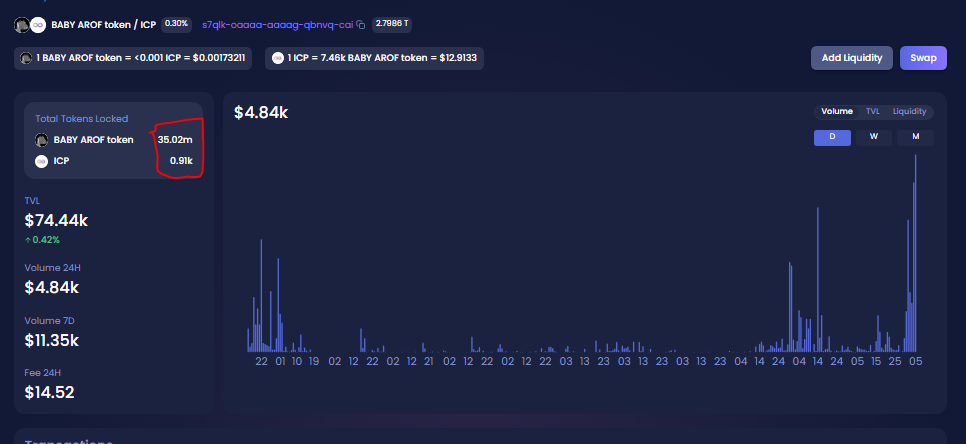The image size is (966, 444).
Task: Open canister link s7qlk-oaaaa-aaaag-qbnvq-cai
Action: tap(278, 25)
